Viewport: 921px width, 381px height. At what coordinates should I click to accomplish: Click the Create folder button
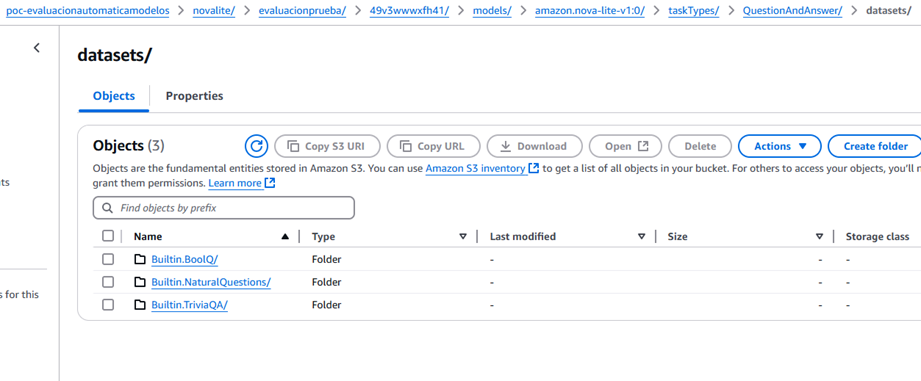click(x=875, y=146)
